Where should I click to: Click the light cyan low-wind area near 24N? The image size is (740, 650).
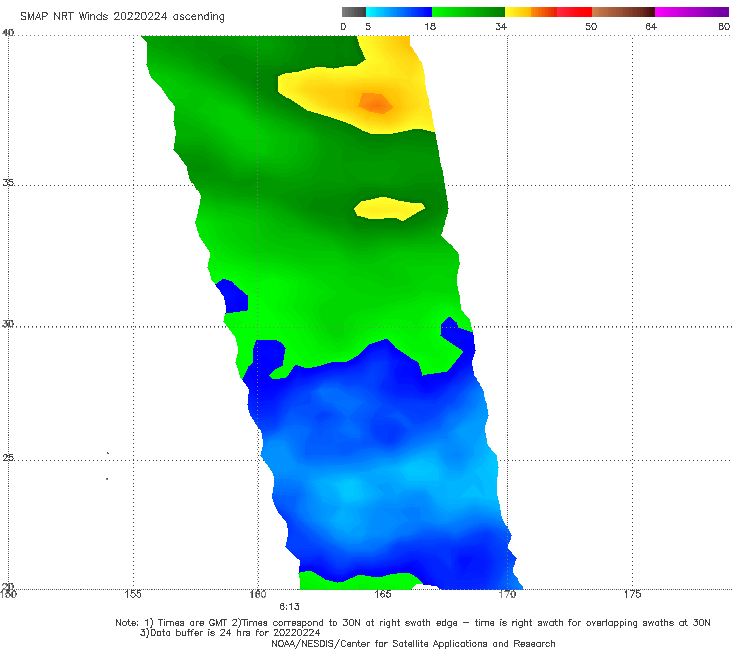(350, 491)
